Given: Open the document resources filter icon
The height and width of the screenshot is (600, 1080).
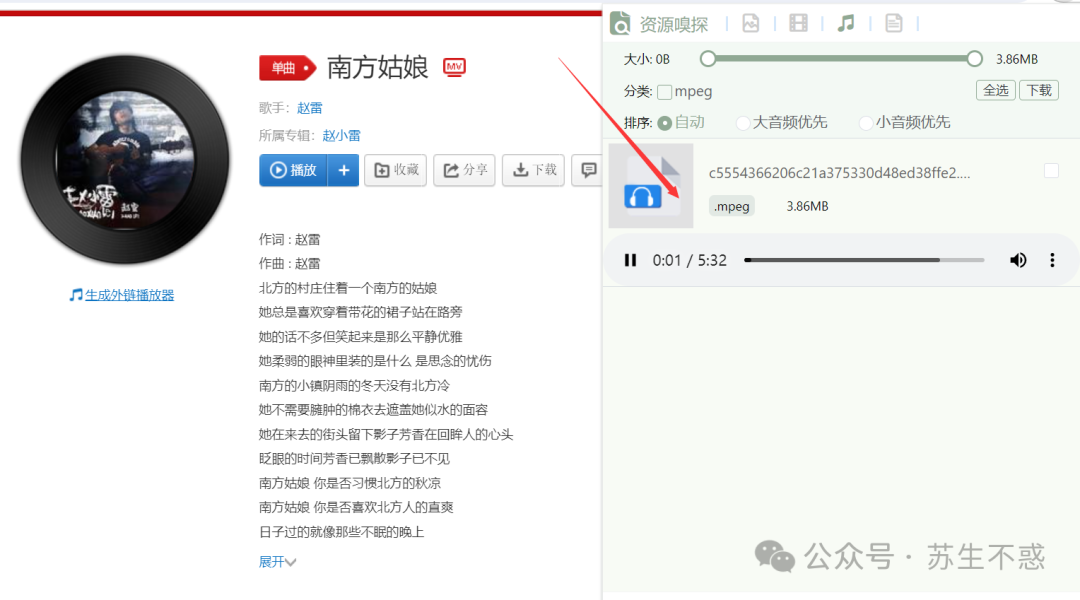Looking at the screenshot, I should (893, 23).
